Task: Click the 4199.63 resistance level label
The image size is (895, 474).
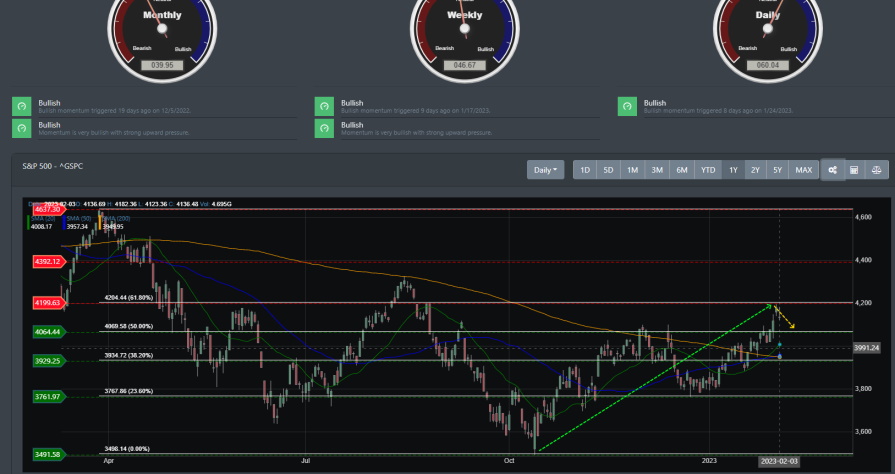Action: click(48, 303)
